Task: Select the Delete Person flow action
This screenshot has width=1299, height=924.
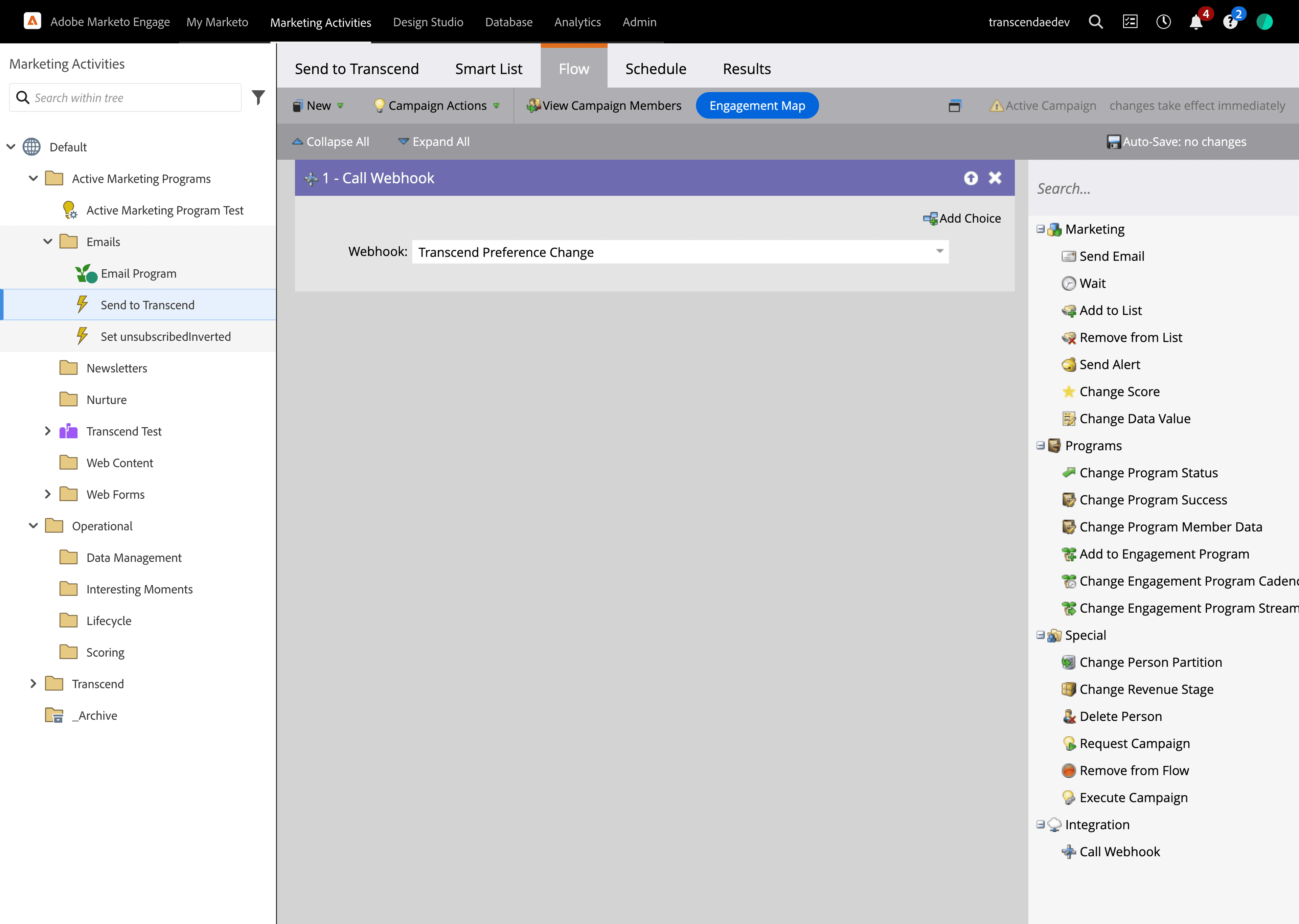Action: pyautogui.click(x=1120, y=716)
